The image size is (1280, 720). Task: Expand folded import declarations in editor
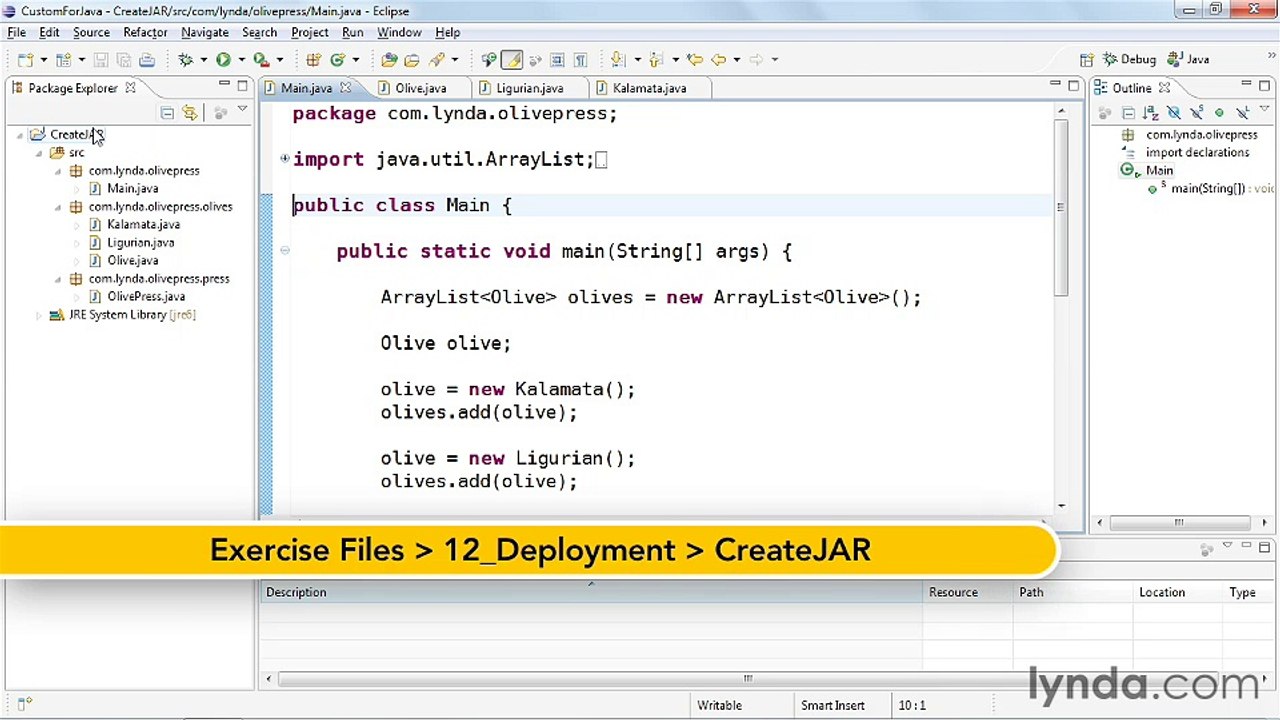point(285,158)
